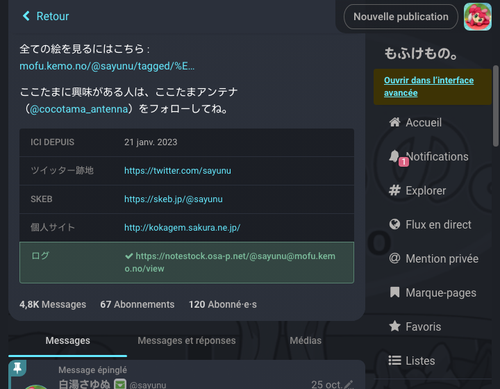Screen dimensions: 500x389
Task: Click the 個人サイト field label
Action: tap(52, 227)
